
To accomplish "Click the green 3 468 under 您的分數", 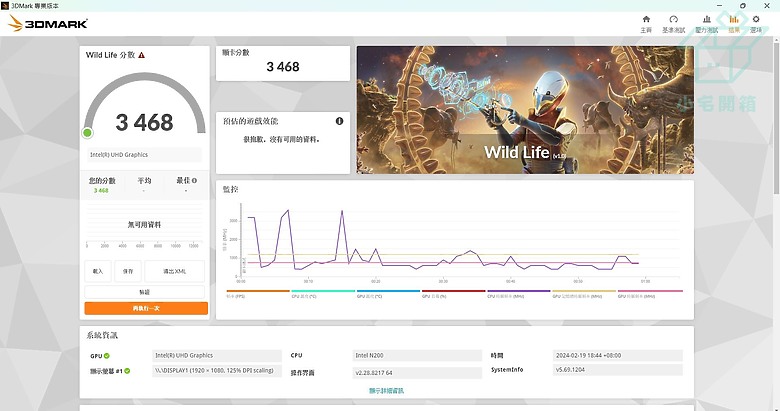I will pyautogui.click(x=101, y=191).
